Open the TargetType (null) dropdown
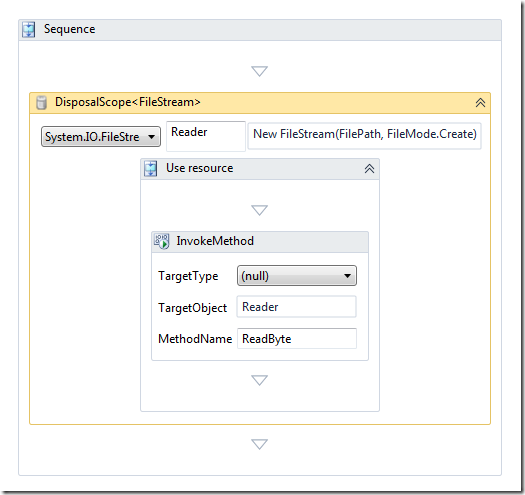The width and height of the screenshot is (525, 495). click(x=297, y=276)
